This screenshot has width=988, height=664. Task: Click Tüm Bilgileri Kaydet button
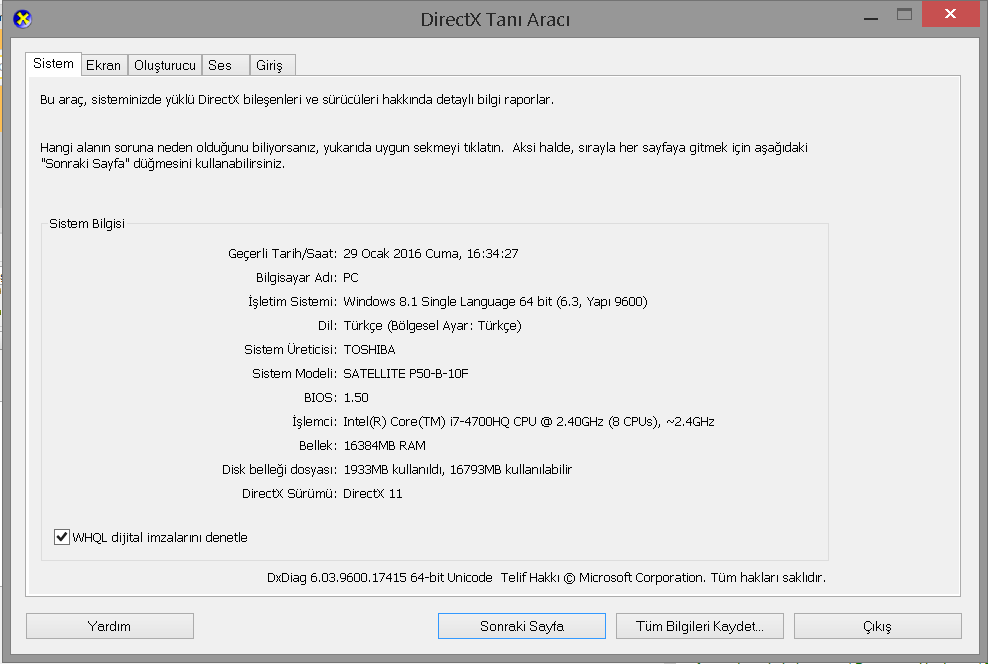[700, 626]
